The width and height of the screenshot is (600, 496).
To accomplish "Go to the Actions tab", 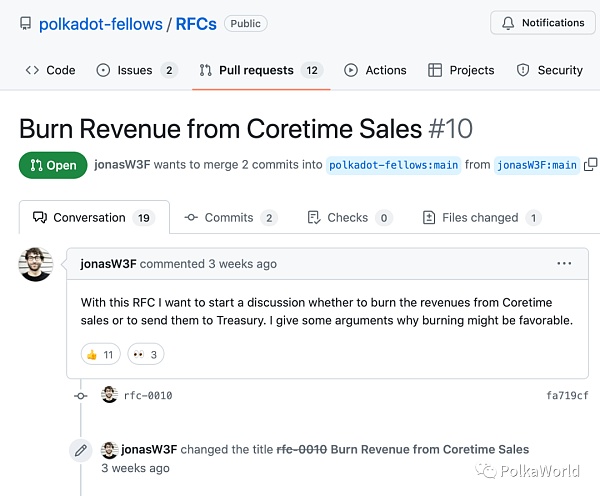I will (375, 70).
